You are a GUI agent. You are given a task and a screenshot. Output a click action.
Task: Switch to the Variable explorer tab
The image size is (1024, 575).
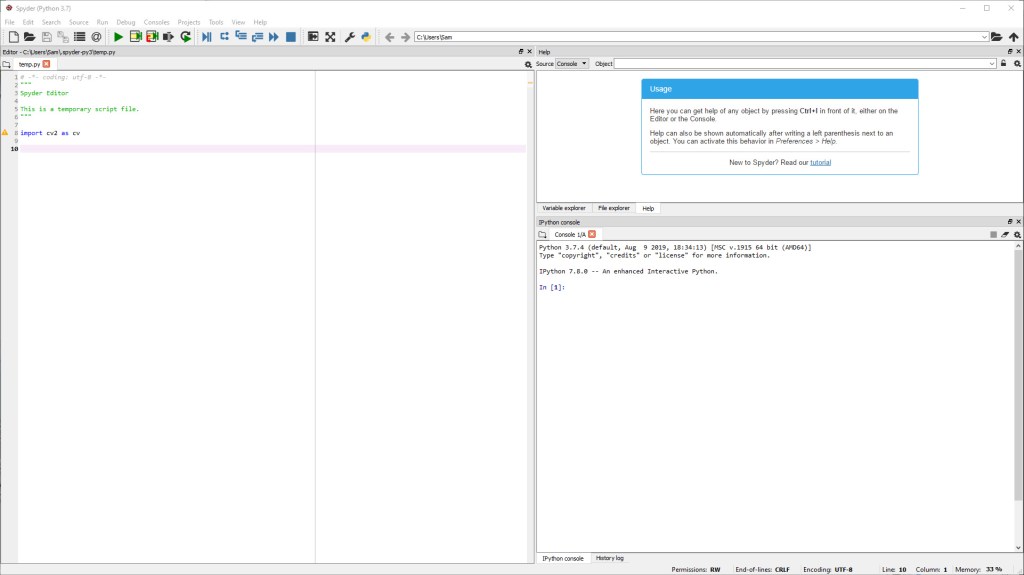tap(564, 208)
